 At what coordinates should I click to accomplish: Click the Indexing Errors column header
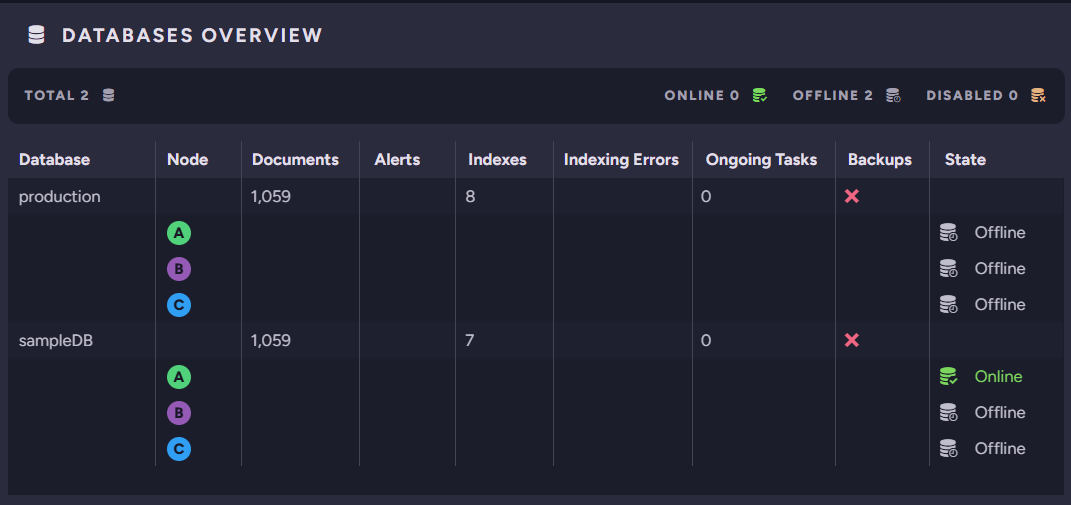(x=622, y=160)
